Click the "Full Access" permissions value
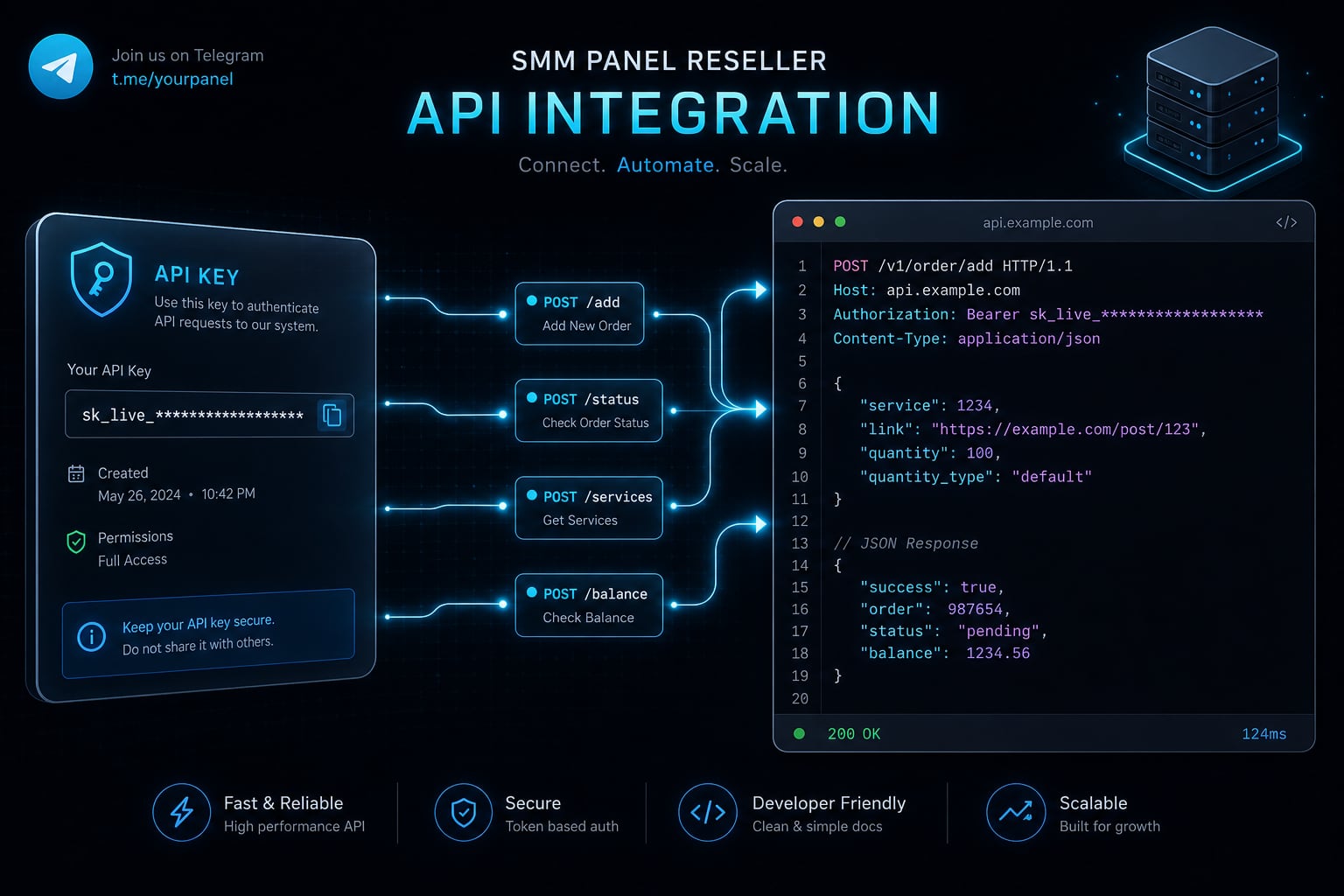1344x896 pixels. click(132, 560)
